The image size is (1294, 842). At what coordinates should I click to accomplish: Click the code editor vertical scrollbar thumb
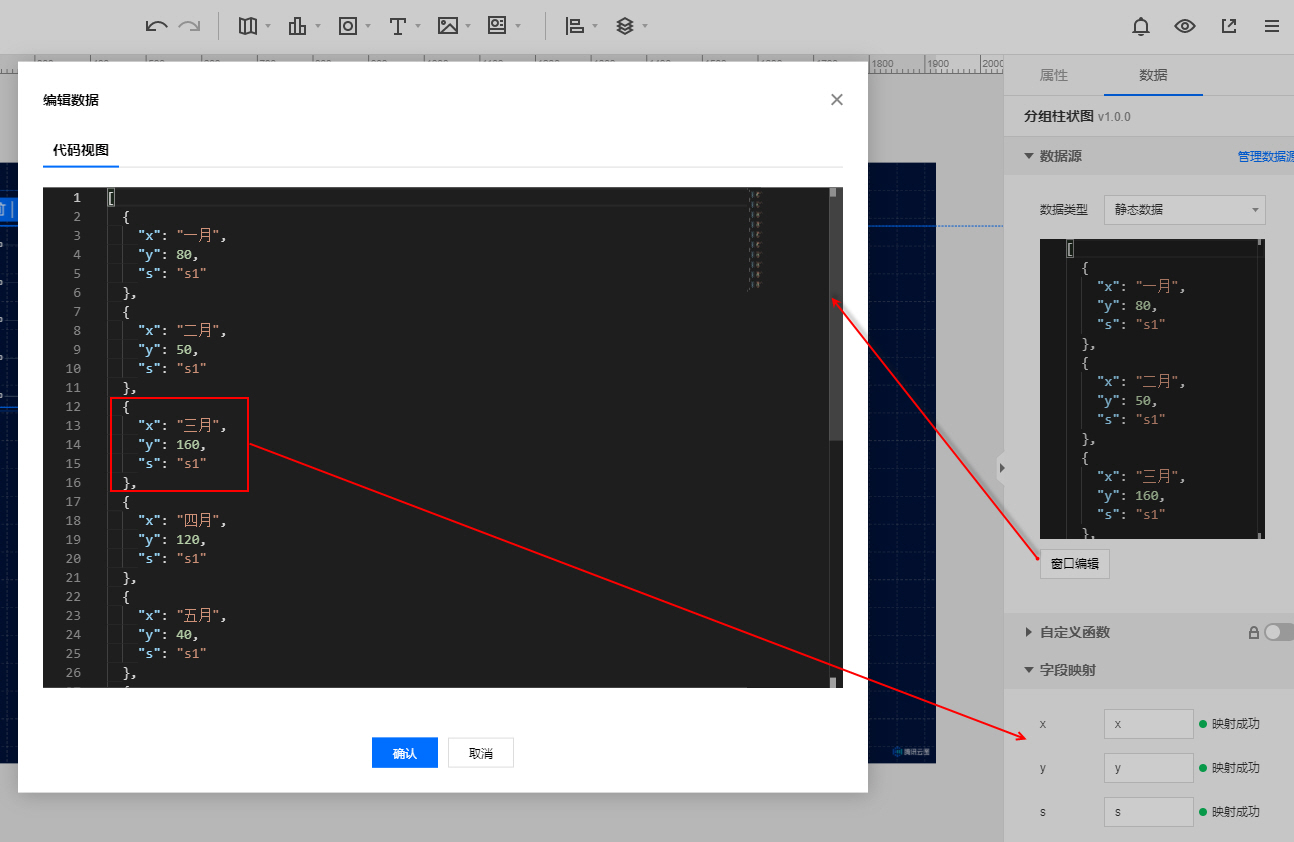point(836,315)
